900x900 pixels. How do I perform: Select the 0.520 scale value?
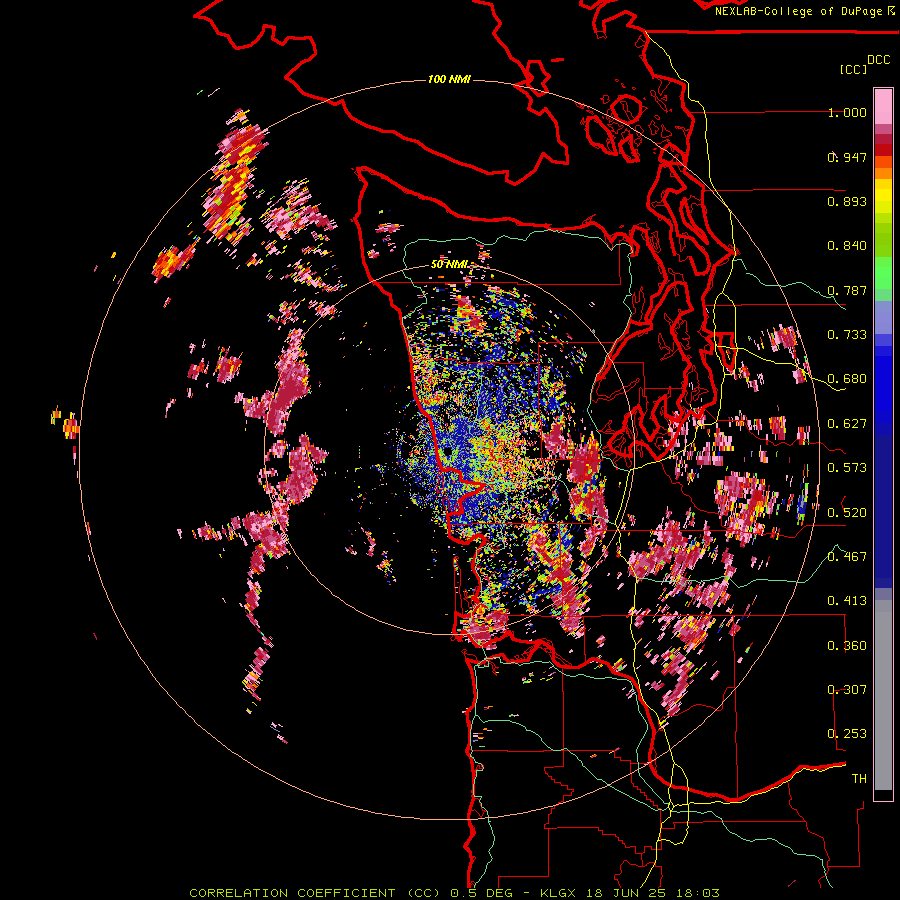847,513
